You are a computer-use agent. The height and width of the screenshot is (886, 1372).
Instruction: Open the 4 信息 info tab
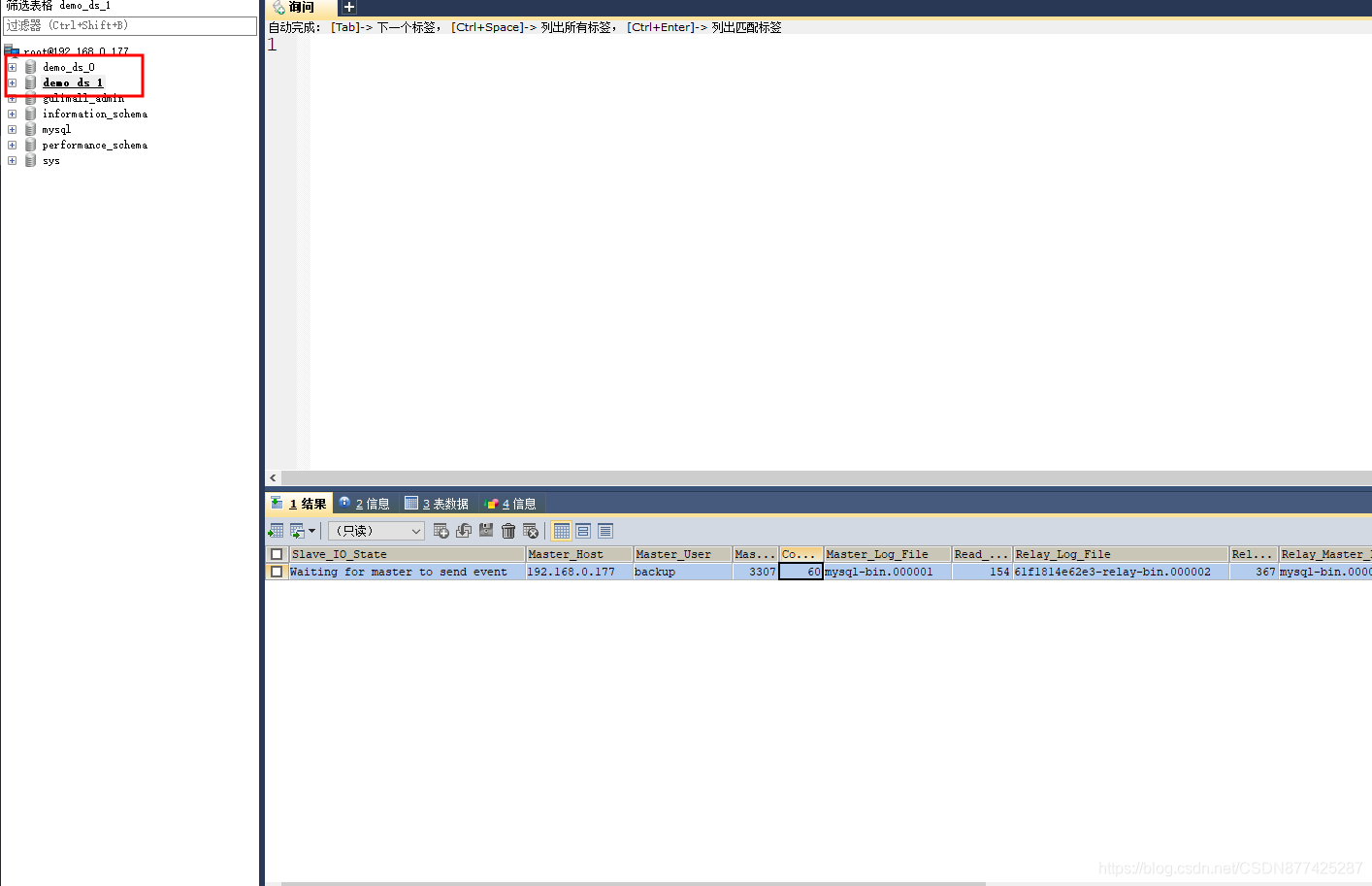pos(510,504)
